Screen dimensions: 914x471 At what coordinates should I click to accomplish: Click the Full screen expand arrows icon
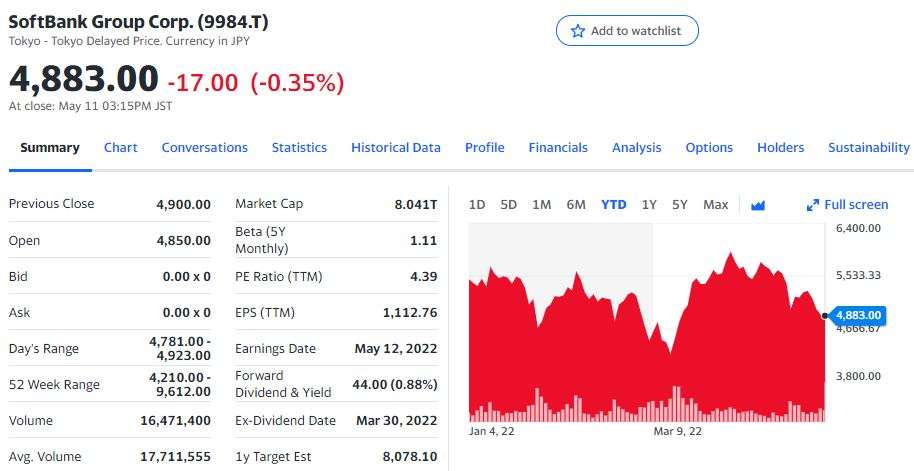[x=813, y=205]
